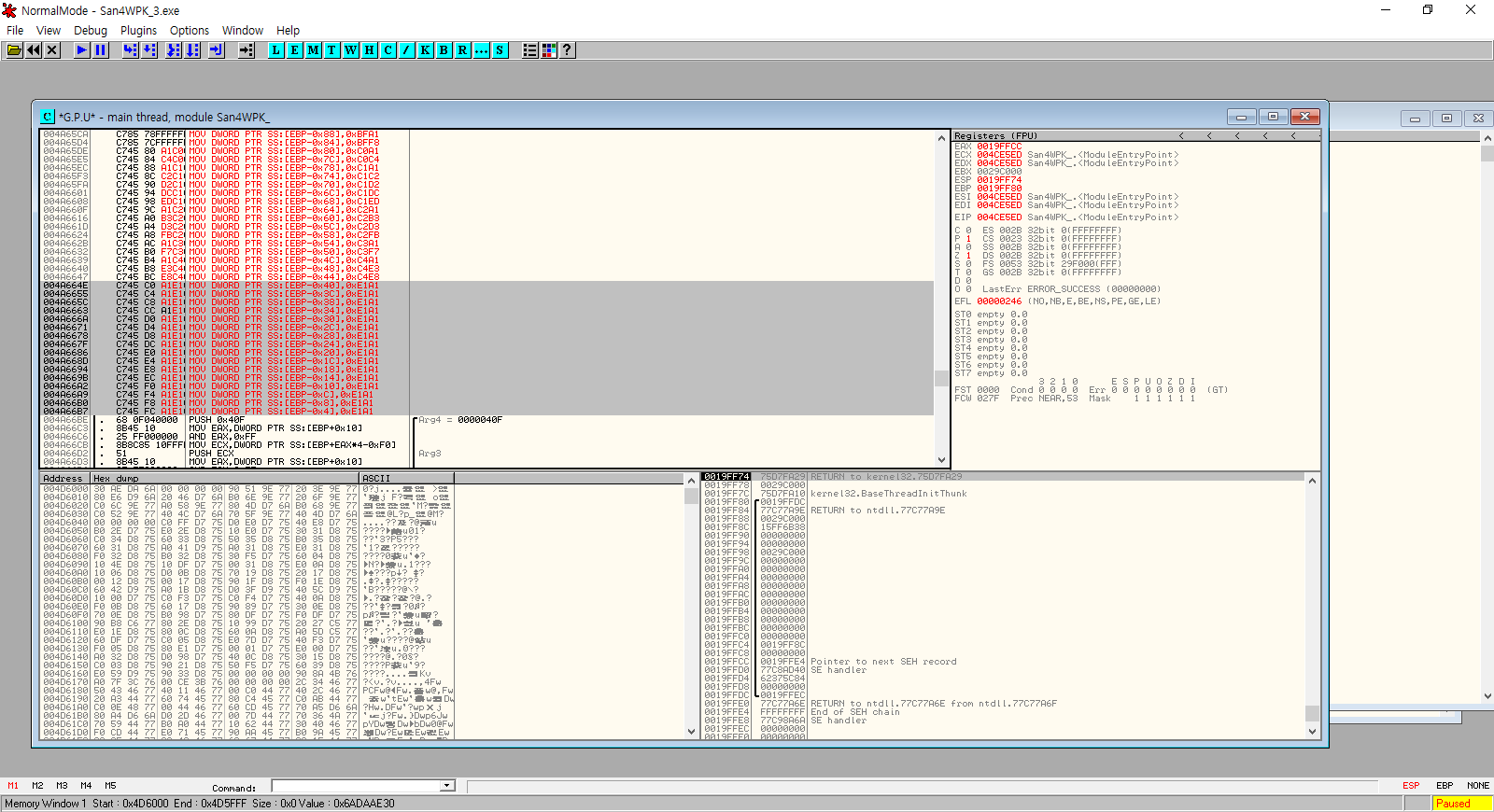This screenshot has height=812, width=1494.
Task: Select the EFL flags value 00000246
Action: click(x=999, y=301)
